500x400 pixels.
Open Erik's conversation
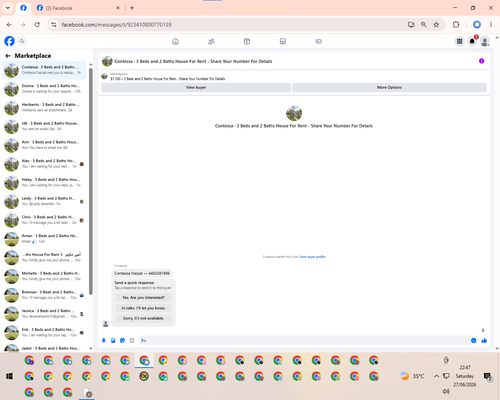tap(44, 332)
